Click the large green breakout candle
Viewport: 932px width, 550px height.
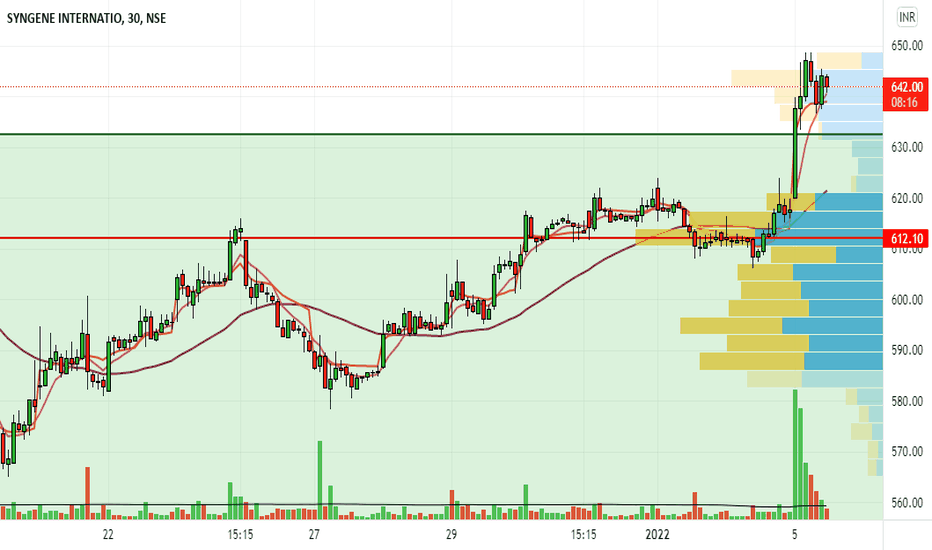coord(795,153)
